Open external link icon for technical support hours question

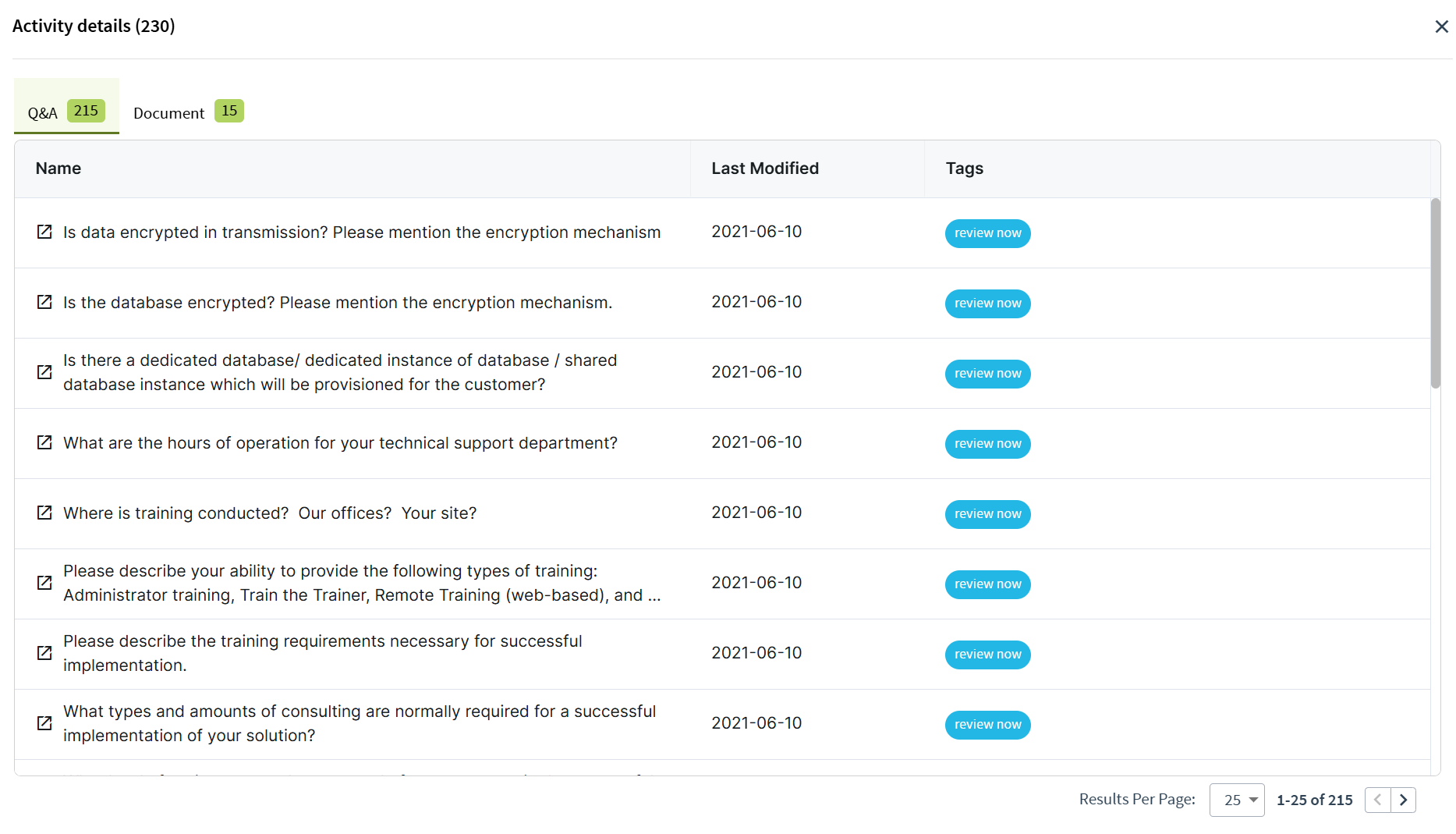coord(44,443)
